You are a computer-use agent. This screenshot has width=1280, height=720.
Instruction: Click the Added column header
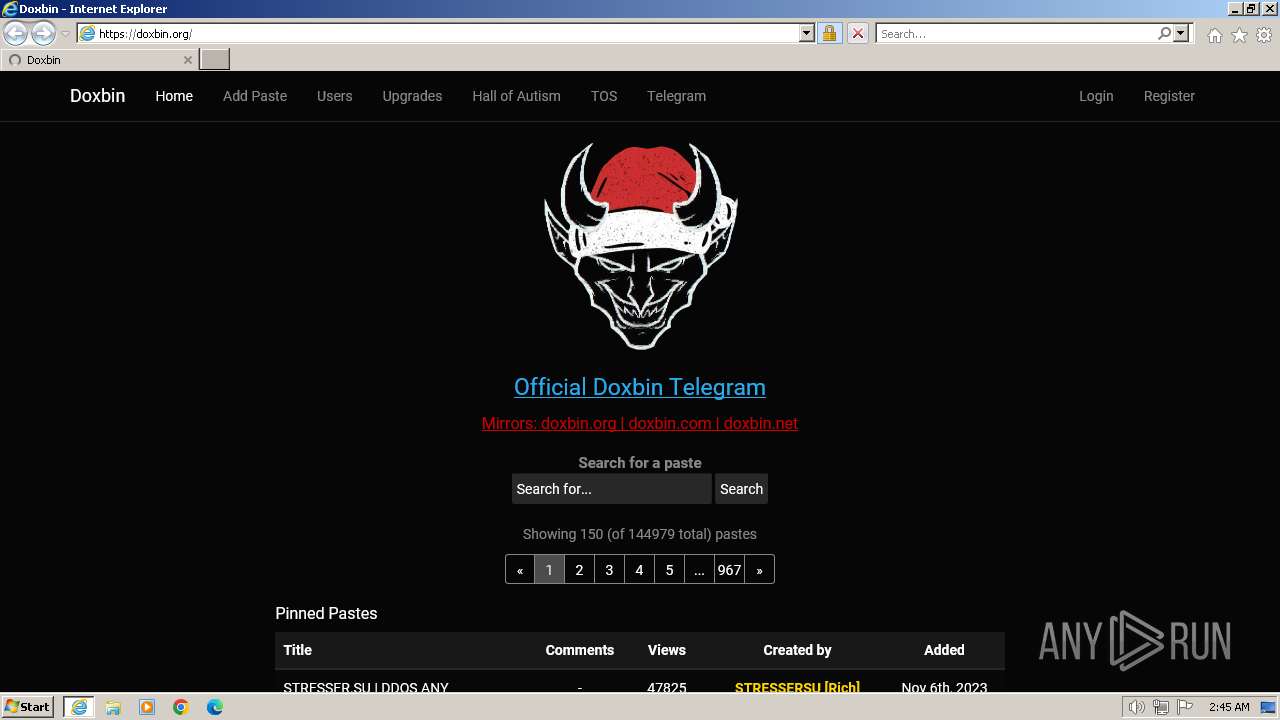pyautogui.click(x=944, y=650)
